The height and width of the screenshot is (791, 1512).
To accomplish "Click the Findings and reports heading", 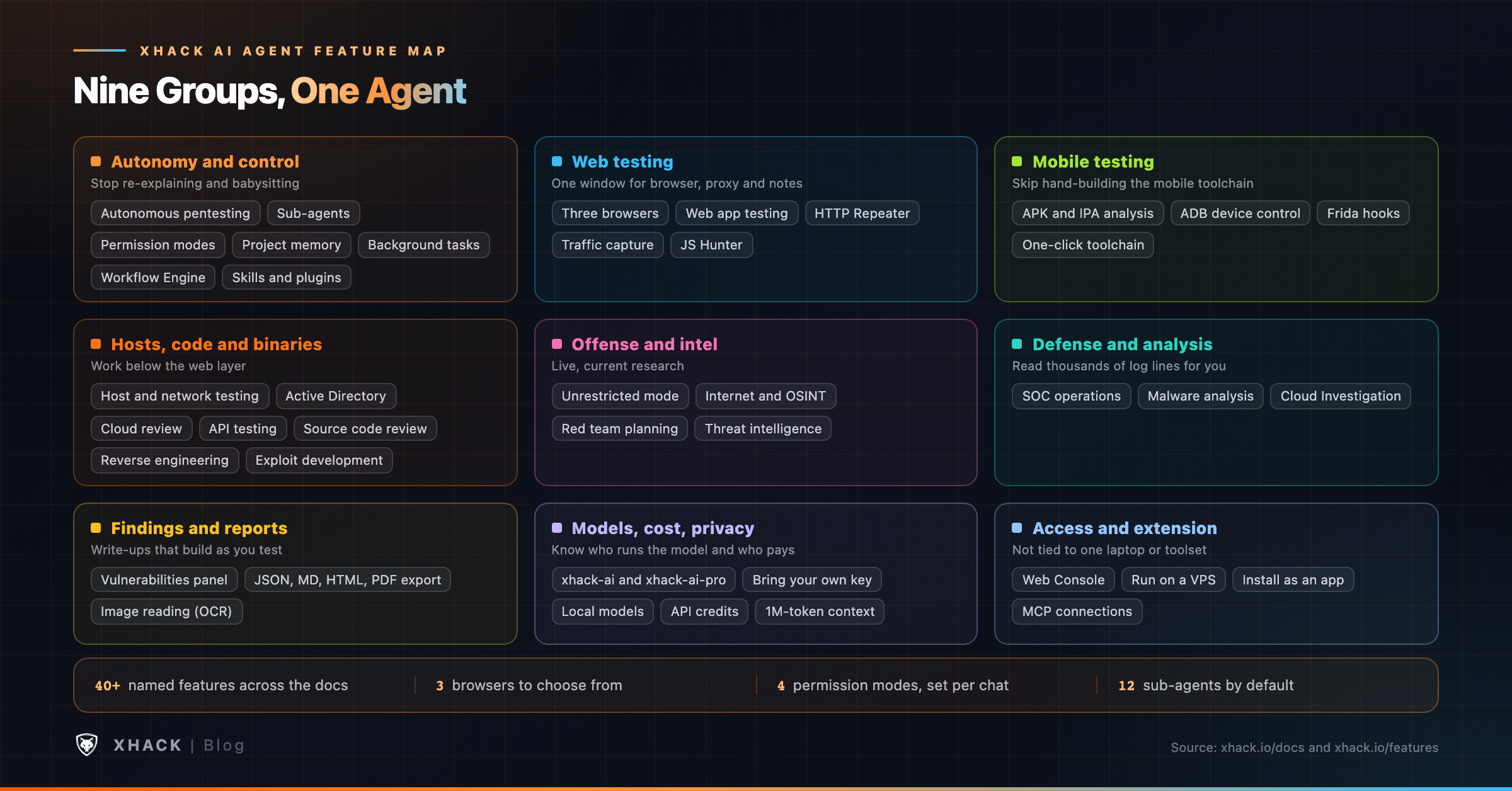I will (199, 528).
